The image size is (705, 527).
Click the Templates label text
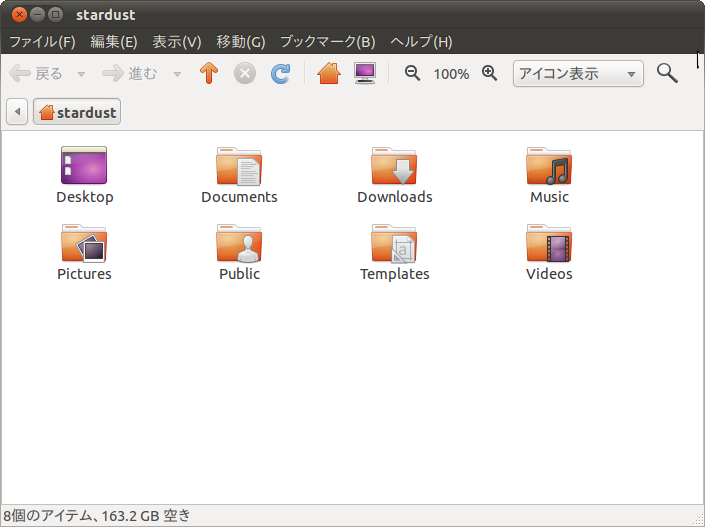(x=395, y=274)
